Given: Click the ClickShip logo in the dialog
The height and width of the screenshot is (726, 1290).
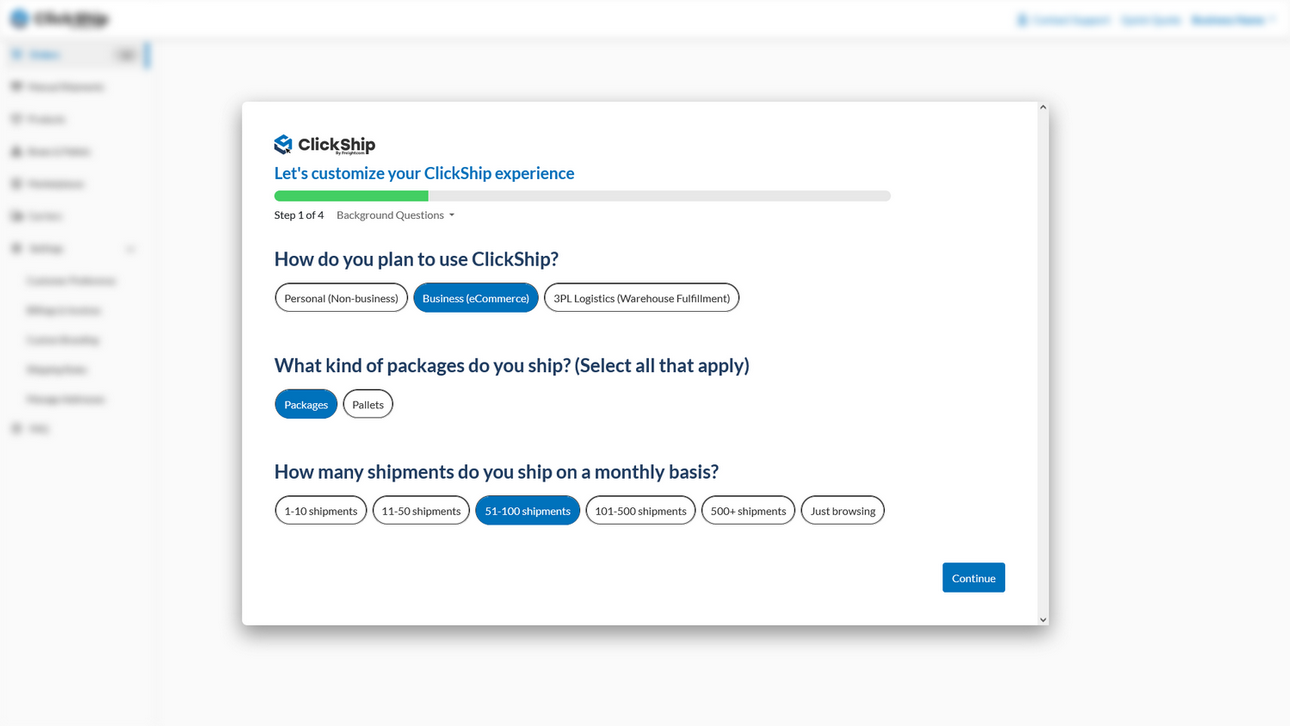Looking at the screenshot, I should pos(325,145).
